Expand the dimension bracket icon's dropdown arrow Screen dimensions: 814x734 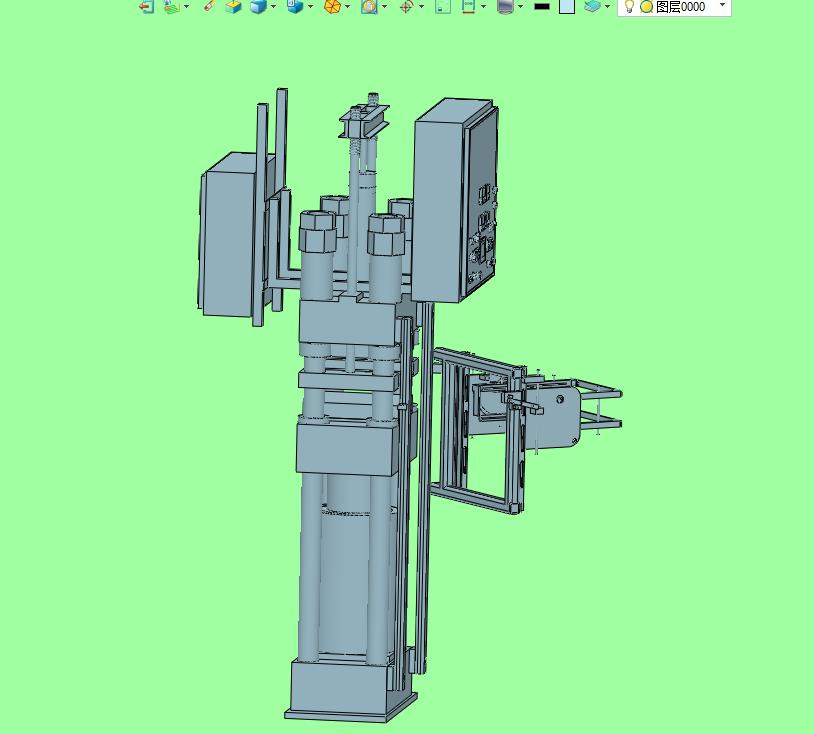483,7
